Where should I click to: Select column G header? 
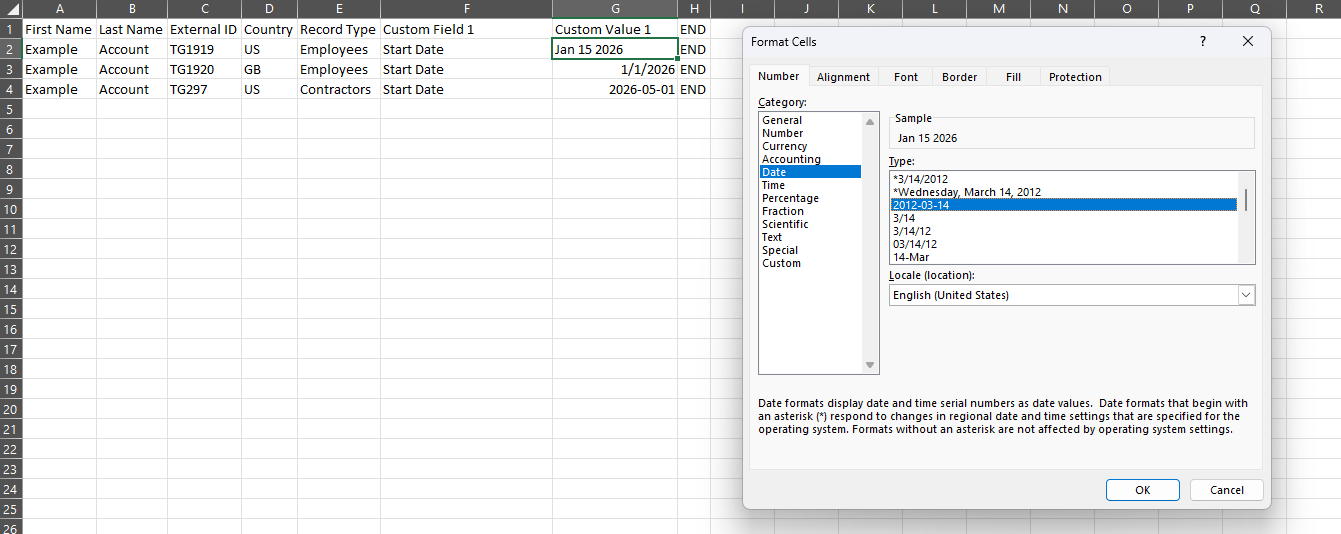point(615,9)
